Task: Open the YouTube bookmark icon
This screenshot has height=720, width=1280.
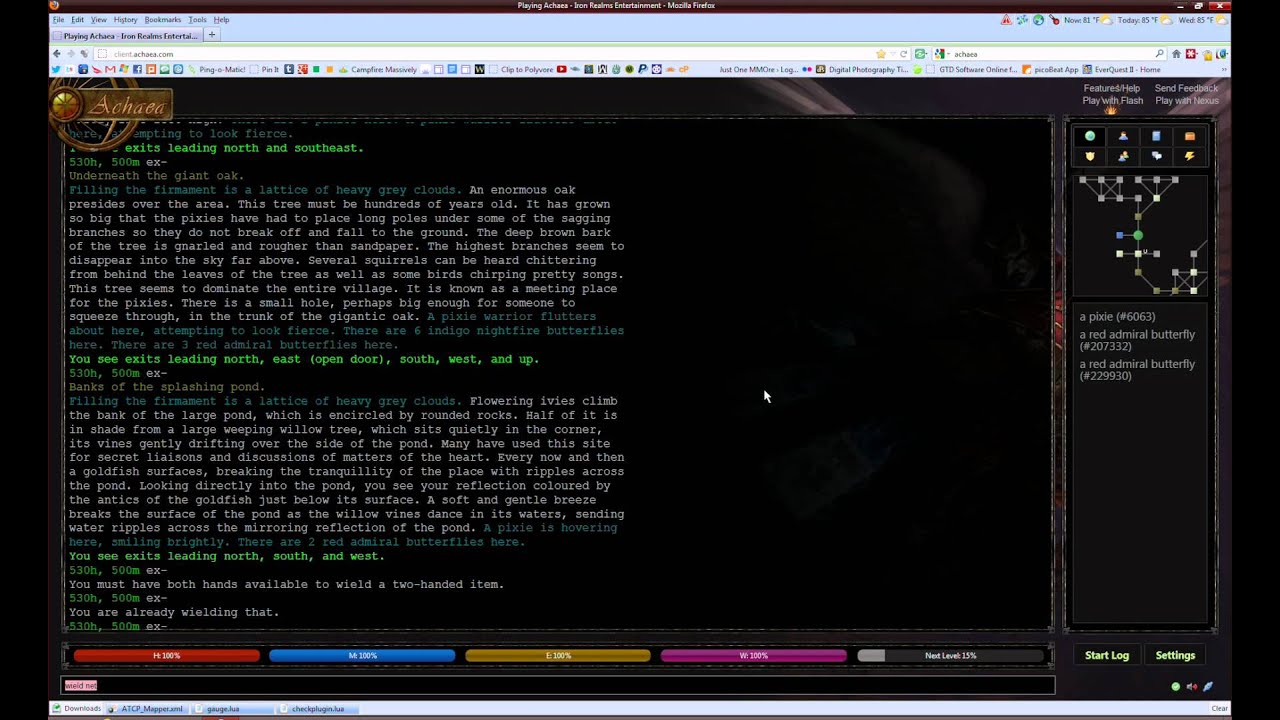Action: point(561,69)
